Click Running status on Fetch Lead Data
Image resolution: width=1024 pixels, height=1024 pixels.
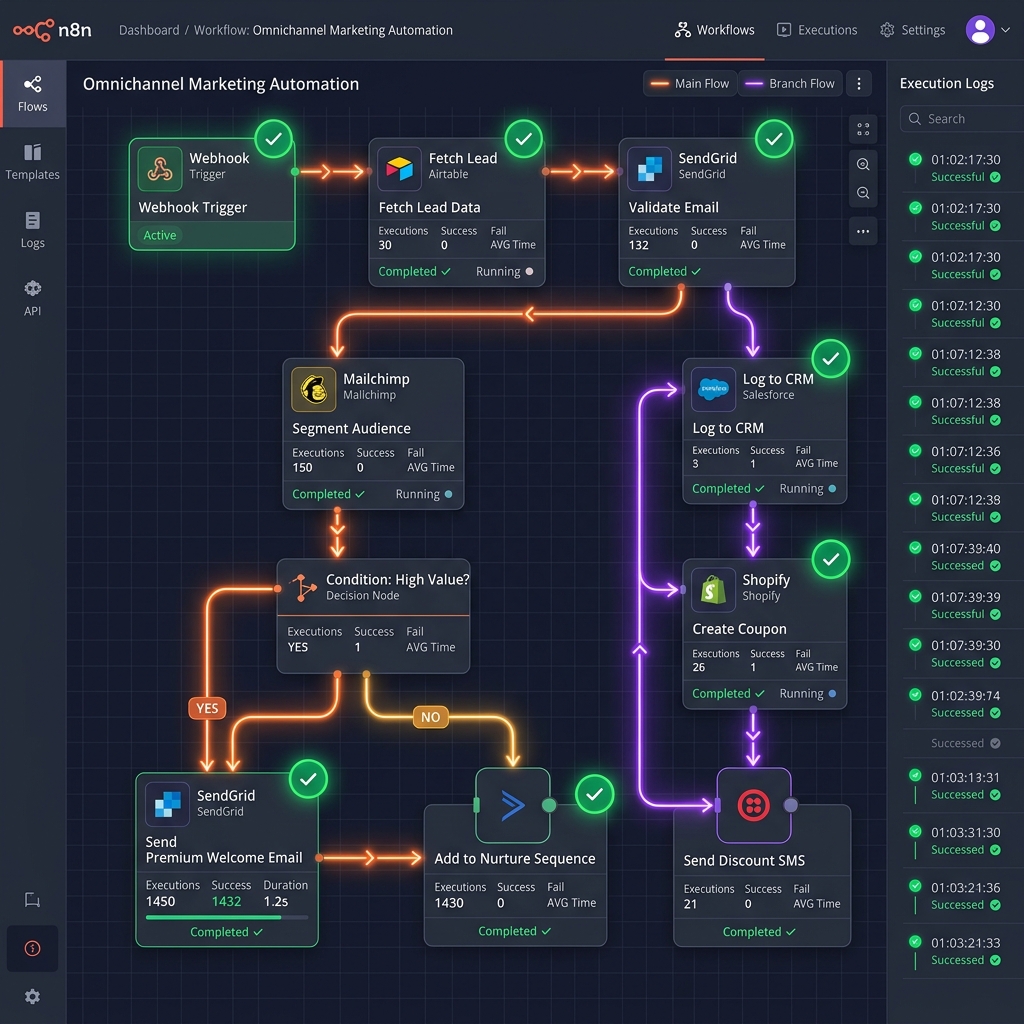(504, 272)
